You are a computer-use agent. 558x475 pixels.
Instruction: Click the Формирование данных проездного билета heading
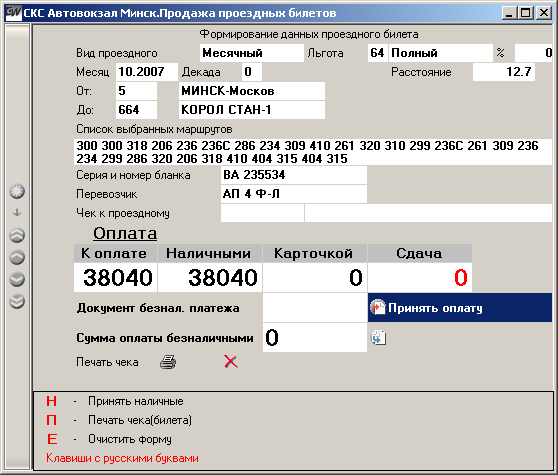coord(309,34)
